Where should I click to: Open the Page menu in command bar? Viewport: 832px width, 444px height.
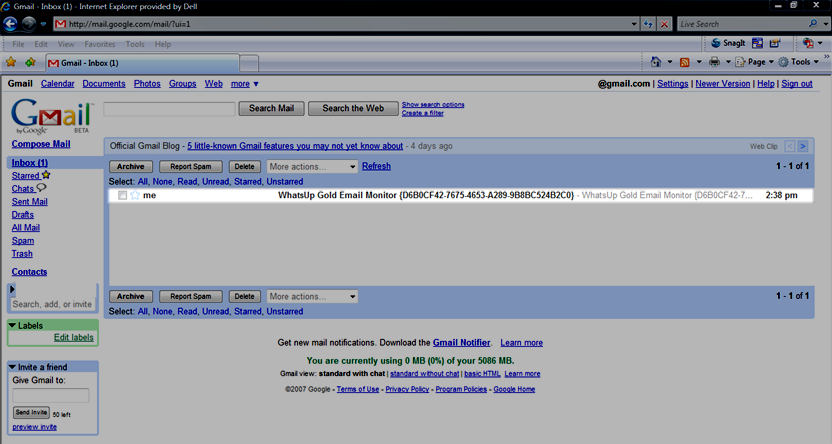click(754, 62)
